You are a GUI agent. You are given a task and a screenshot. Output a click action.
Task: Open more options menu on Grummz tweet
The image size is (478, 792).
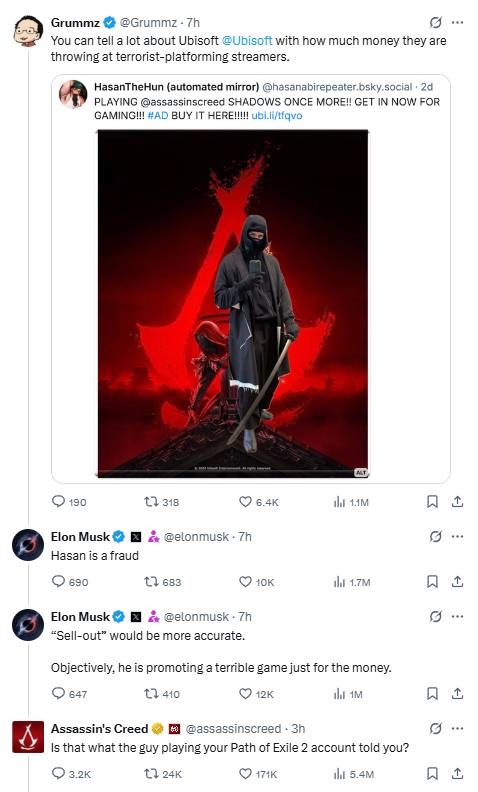click(x=457, y=23)
